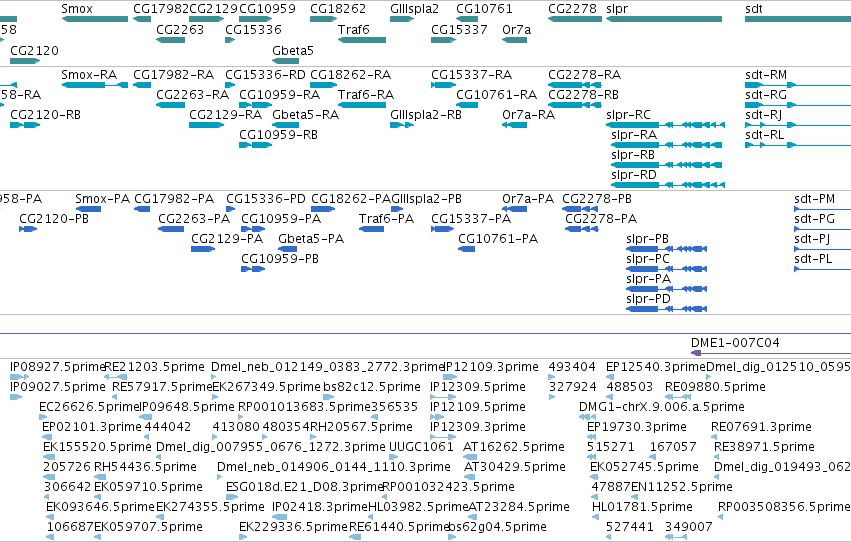Viewport: 851px width, 542px height.
Task: Select the Gbeta5-RA transcript label
Action: coord(306,114)
